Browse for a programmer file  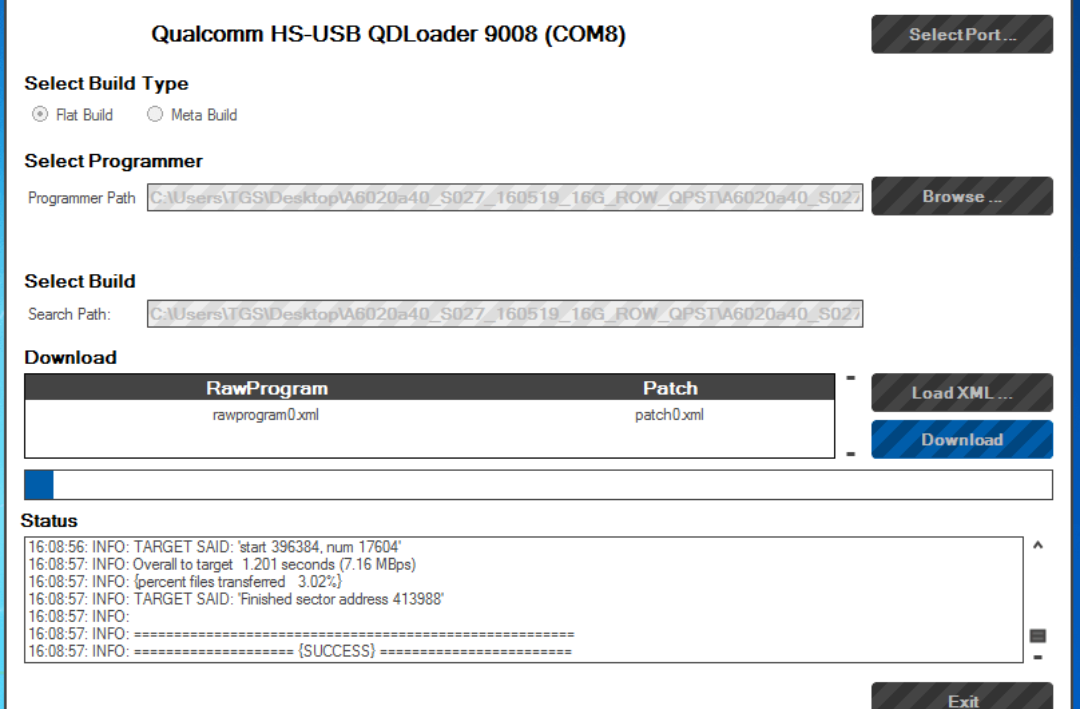pyautogui.click(x=961, y=196)
